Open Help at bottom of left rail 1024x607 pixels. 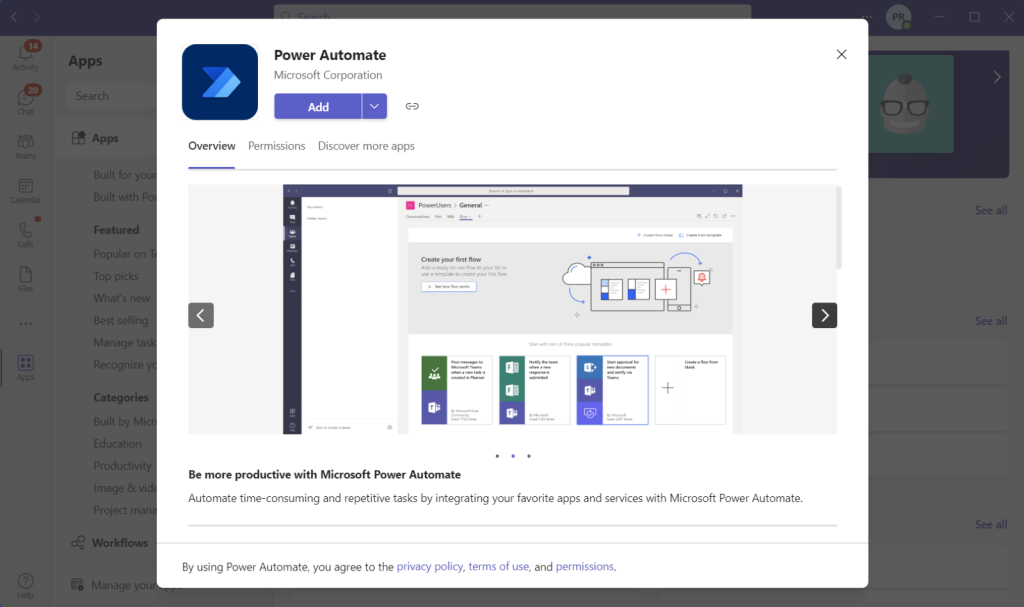point(25,585)
